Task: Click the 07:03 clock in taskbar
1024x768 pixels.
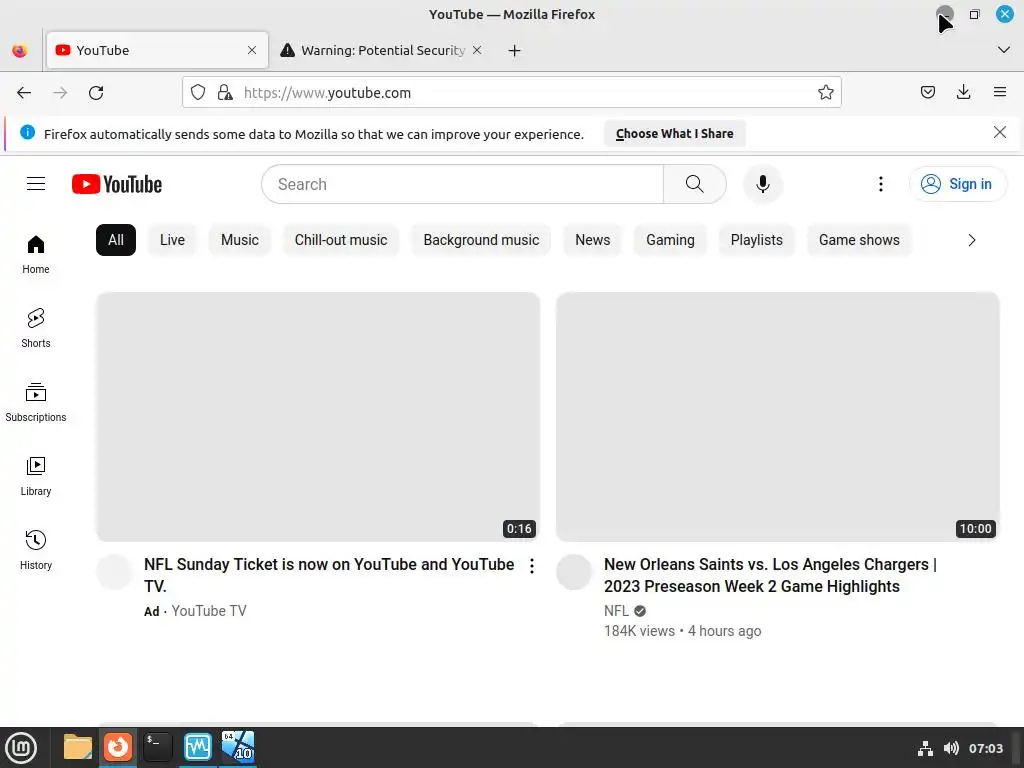Action: 985,748
